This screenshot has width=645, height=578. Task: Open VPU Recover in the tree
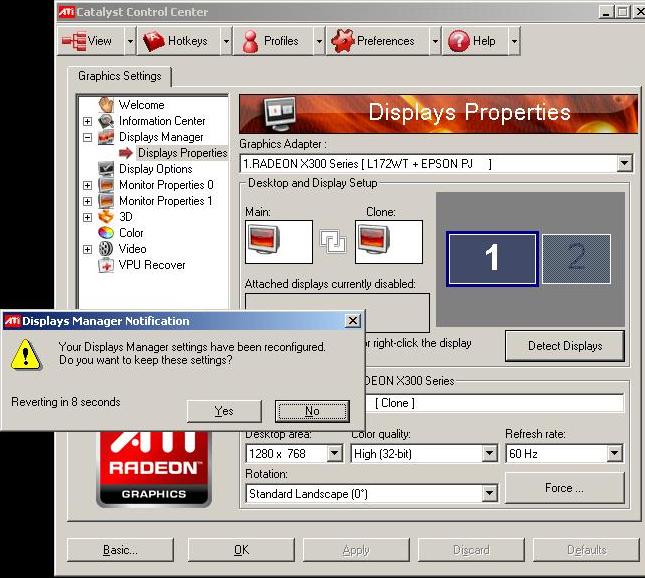pos(152,265)
